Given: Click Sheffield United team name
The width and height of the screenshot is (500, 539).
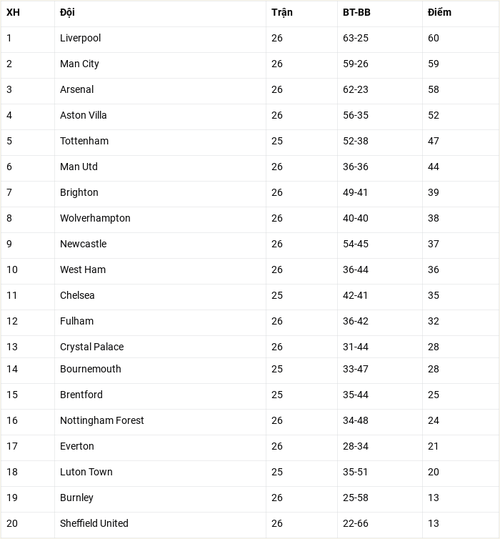Looking at the screenshot, I should coord(94,523).
